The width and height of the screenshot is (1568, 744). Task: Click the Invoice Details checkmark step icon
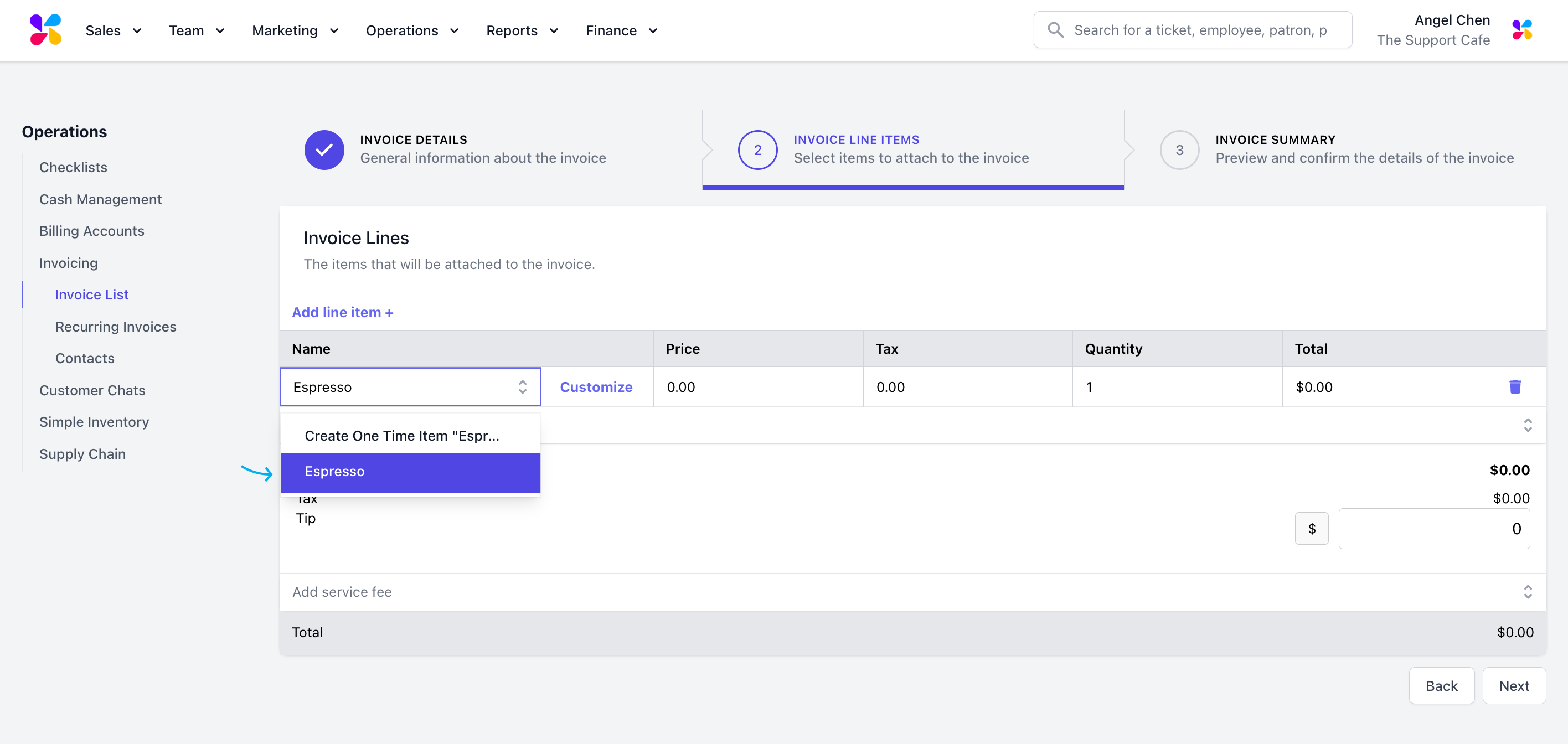tap(324, 149)
